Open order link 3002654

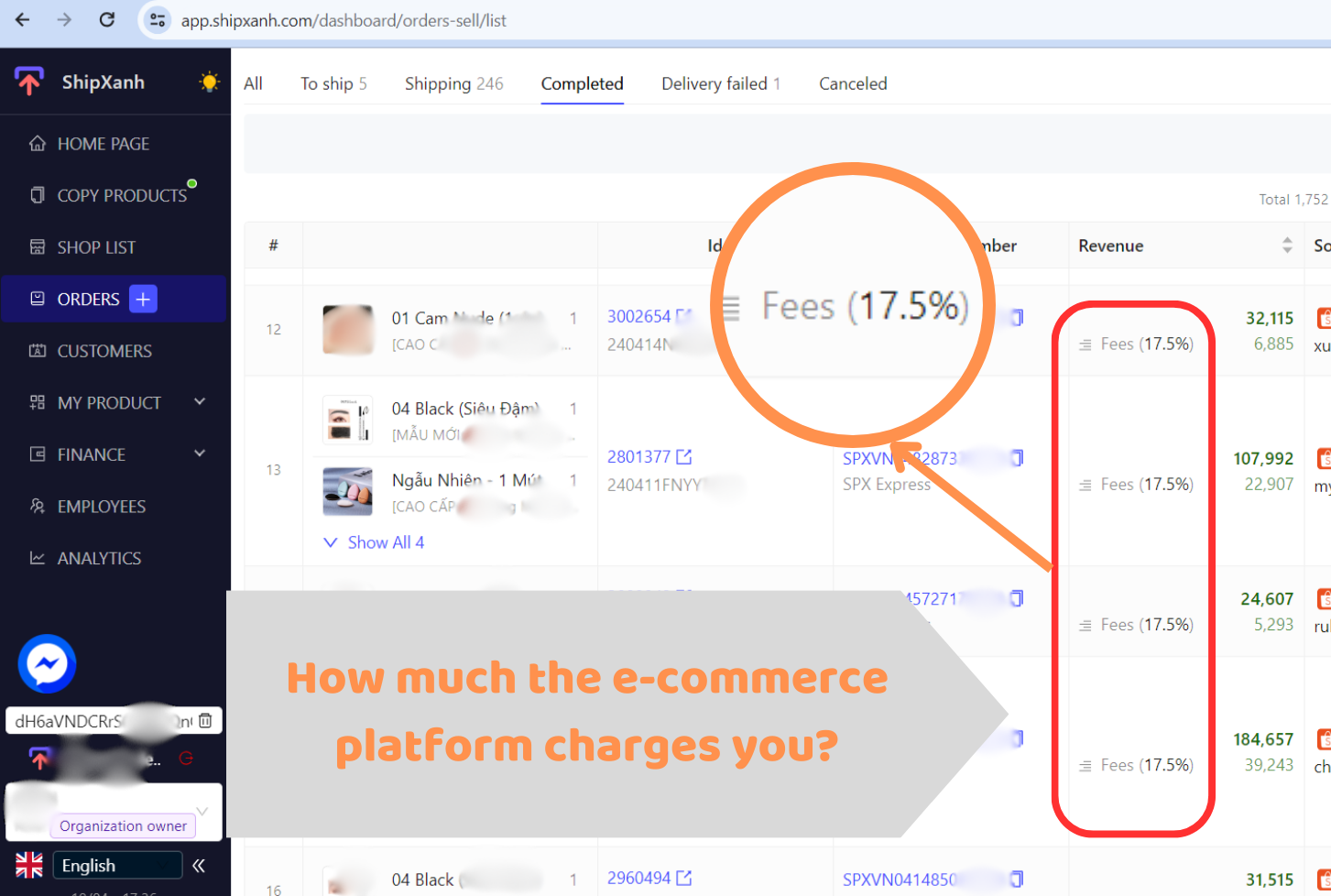click(639, 315)
